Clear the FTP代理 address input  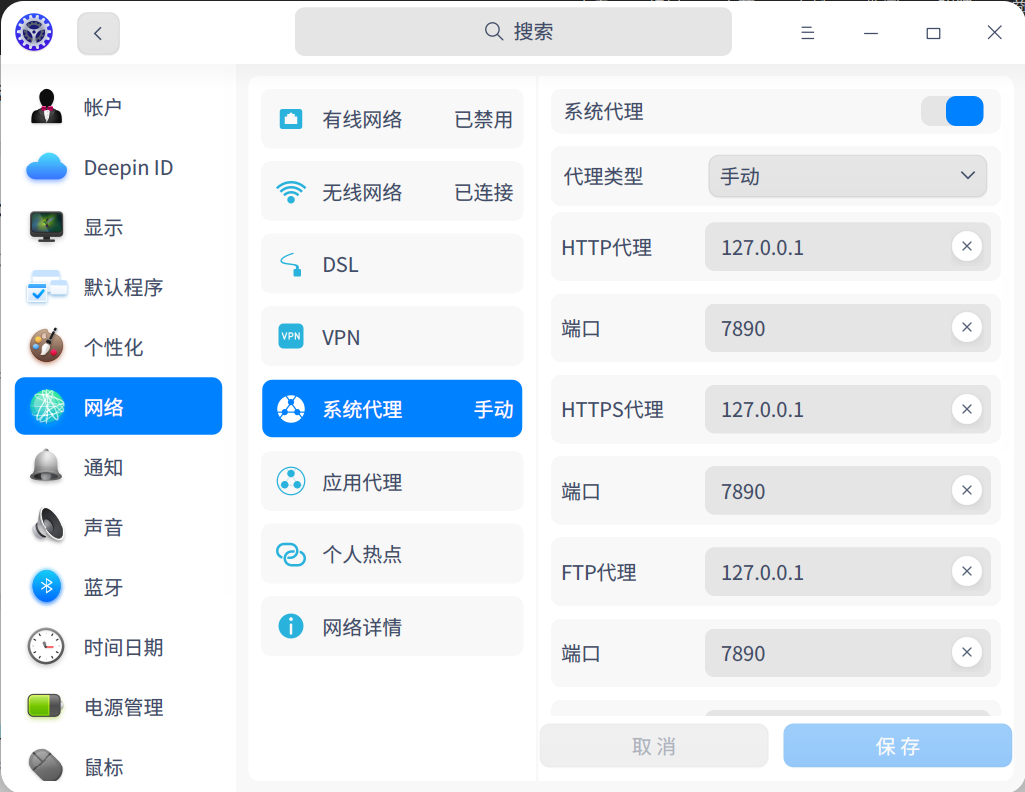[x=966, y=571]
